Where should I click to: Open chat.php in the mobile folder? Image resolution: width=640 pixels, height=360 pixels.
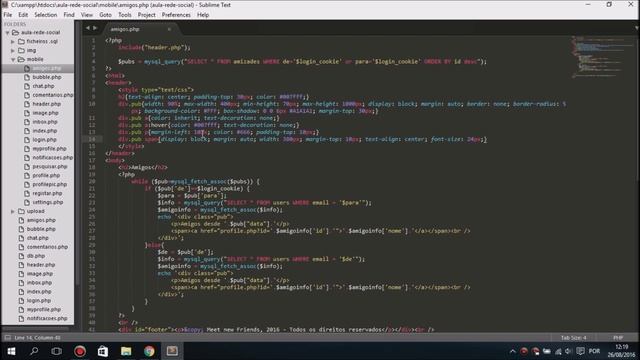pyautogui.click(x=43, y=86)
